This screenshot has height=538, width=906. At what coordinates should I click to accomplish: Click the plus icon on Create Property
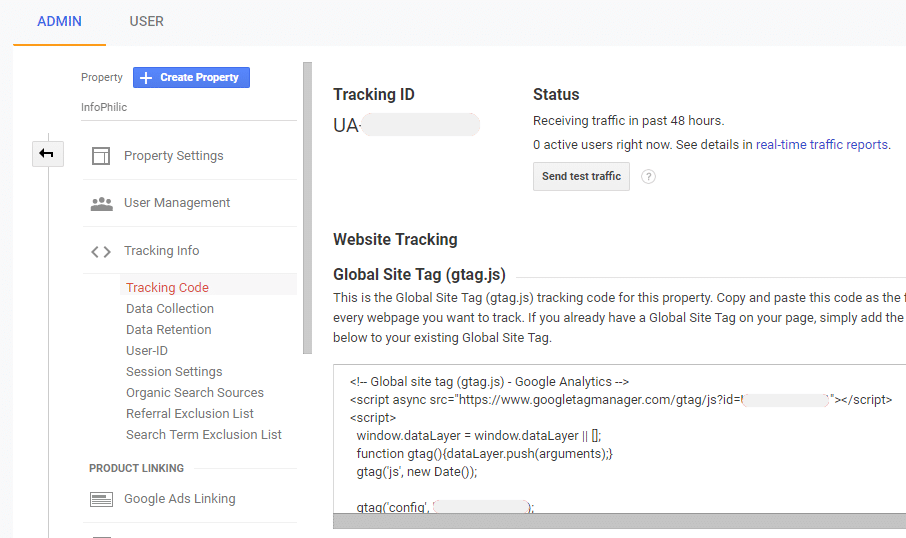(x=146, y=77)
